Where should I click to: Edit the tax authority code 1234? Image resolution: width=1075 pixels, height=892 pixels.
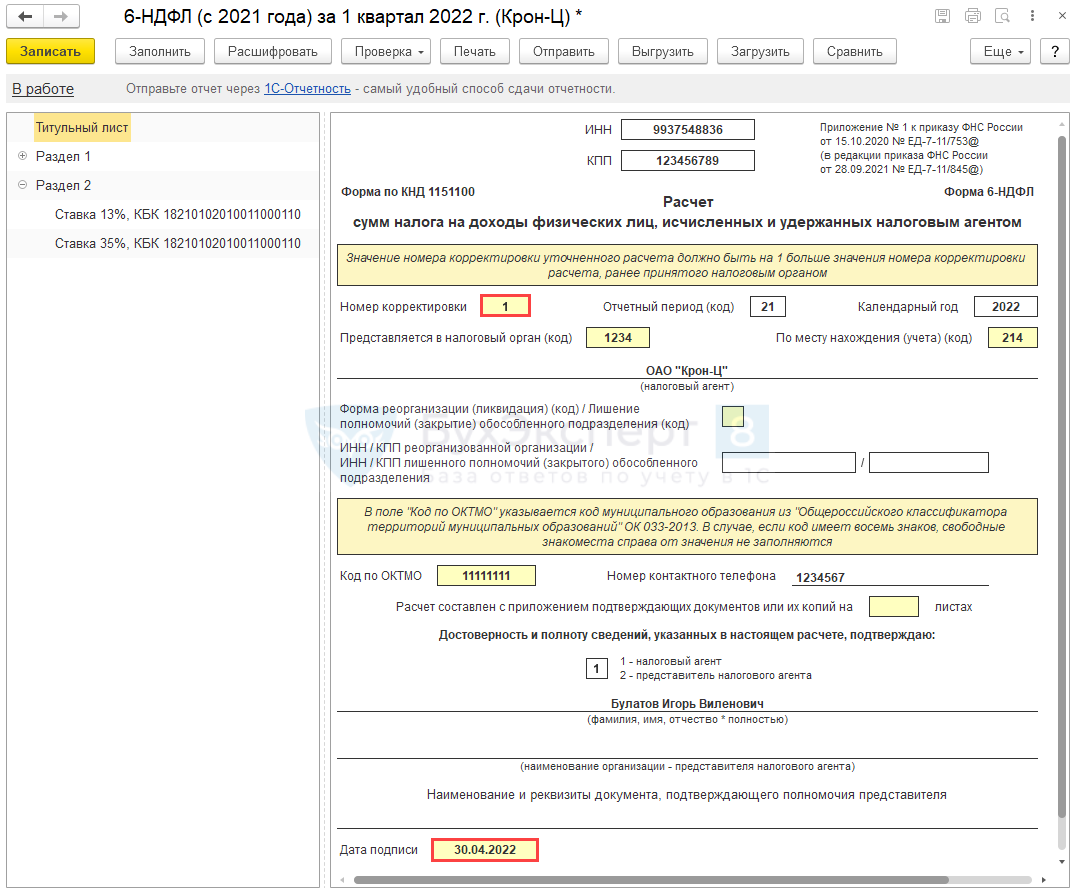(x=618, y=337)
